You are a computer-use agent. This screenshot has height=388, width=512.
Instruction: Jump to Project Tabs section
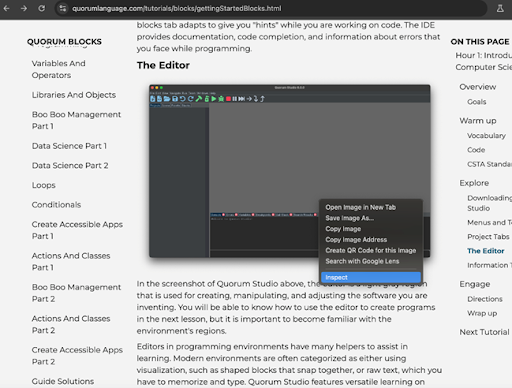(488, 237)
